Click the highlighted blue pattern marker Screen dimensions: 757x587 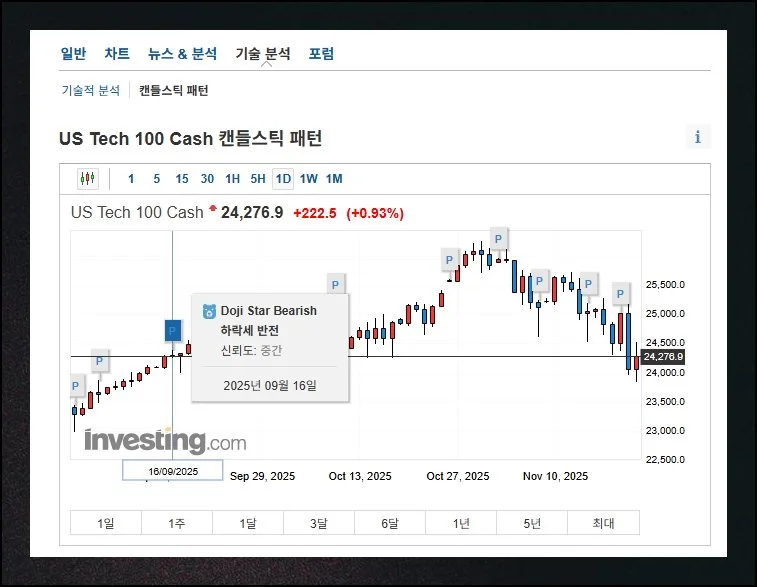click(172, 330)
